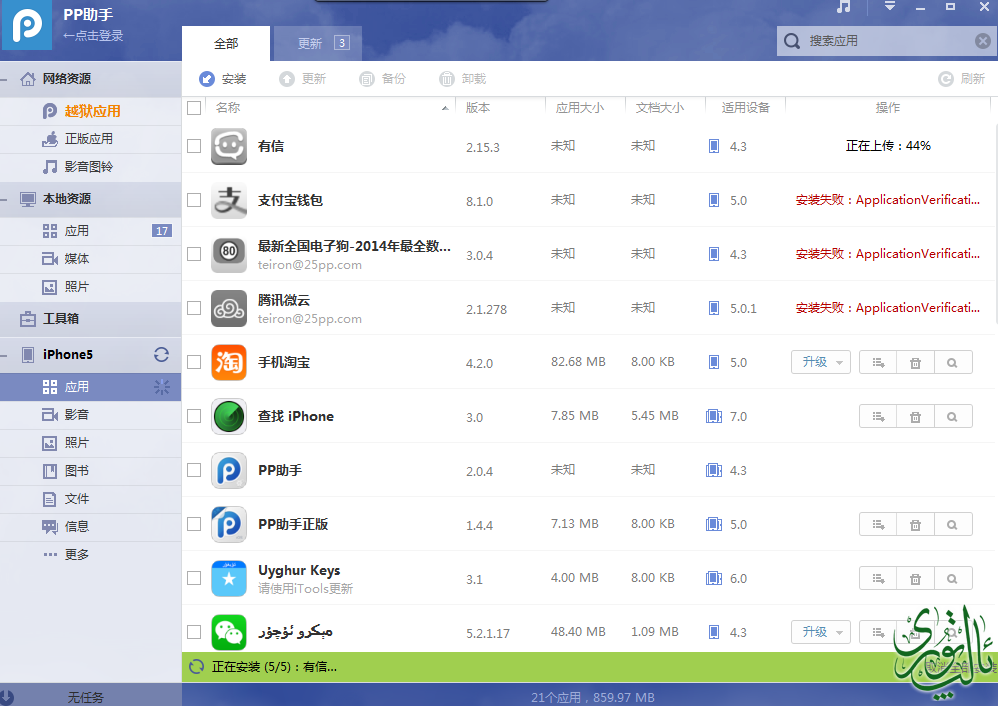Click the 刷新 refresh button
The height and width of the screenshot is (706, 998).
click(962, 79)
